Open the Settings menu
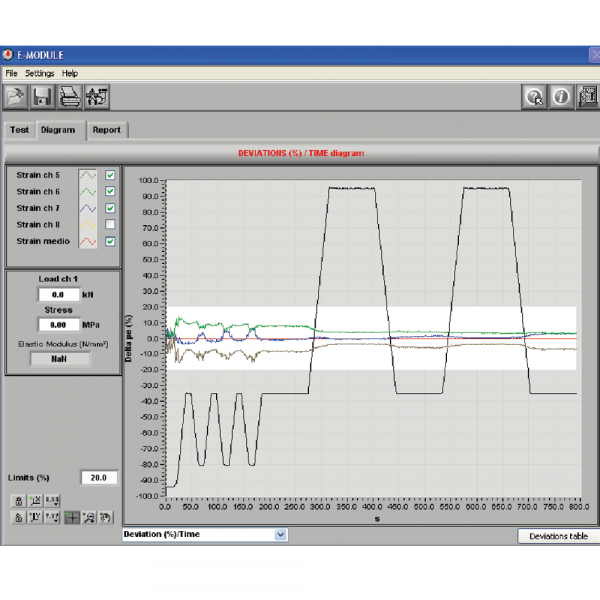 (x=40, y=73)
